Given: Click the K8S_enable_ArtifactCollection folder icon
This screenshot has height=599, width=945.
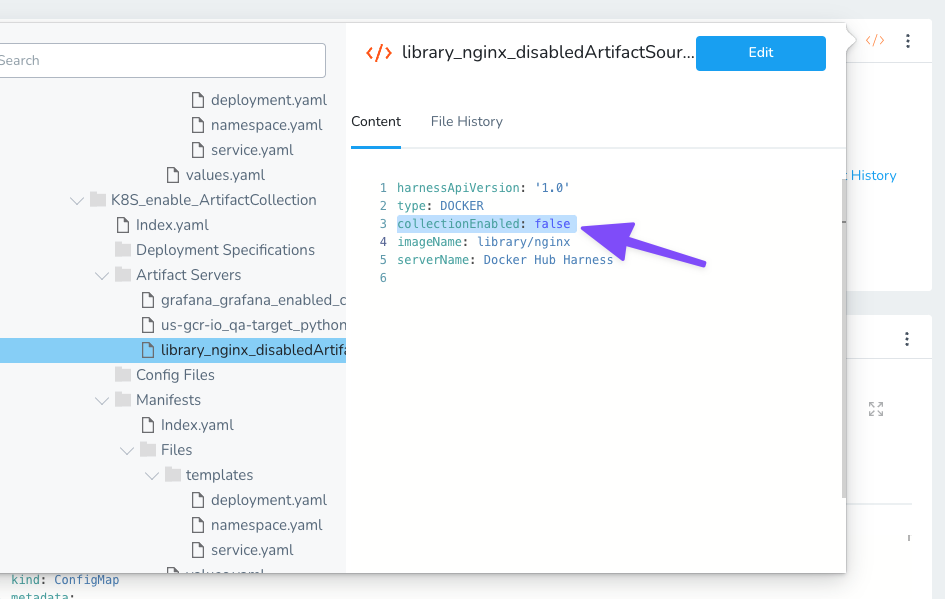Looking at the screenshot, I should pyautogui.click(x=98, y=199).
